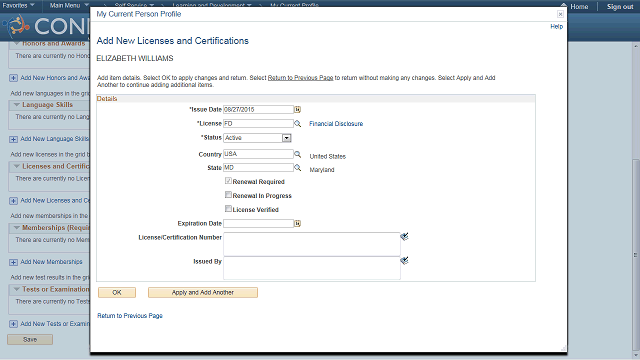Open the Expiration Date calendar picker
This screenshot has height=360, width=640.
(x=298, y=224)
